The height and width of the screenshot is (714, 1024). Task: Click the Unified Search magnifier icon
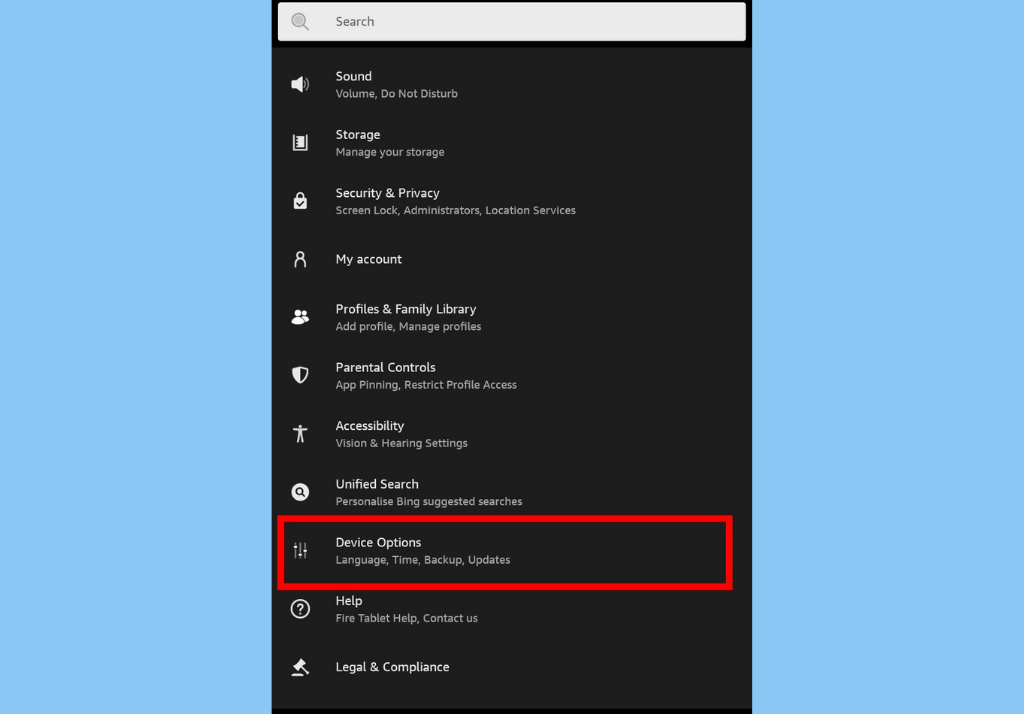pos(300,492)
